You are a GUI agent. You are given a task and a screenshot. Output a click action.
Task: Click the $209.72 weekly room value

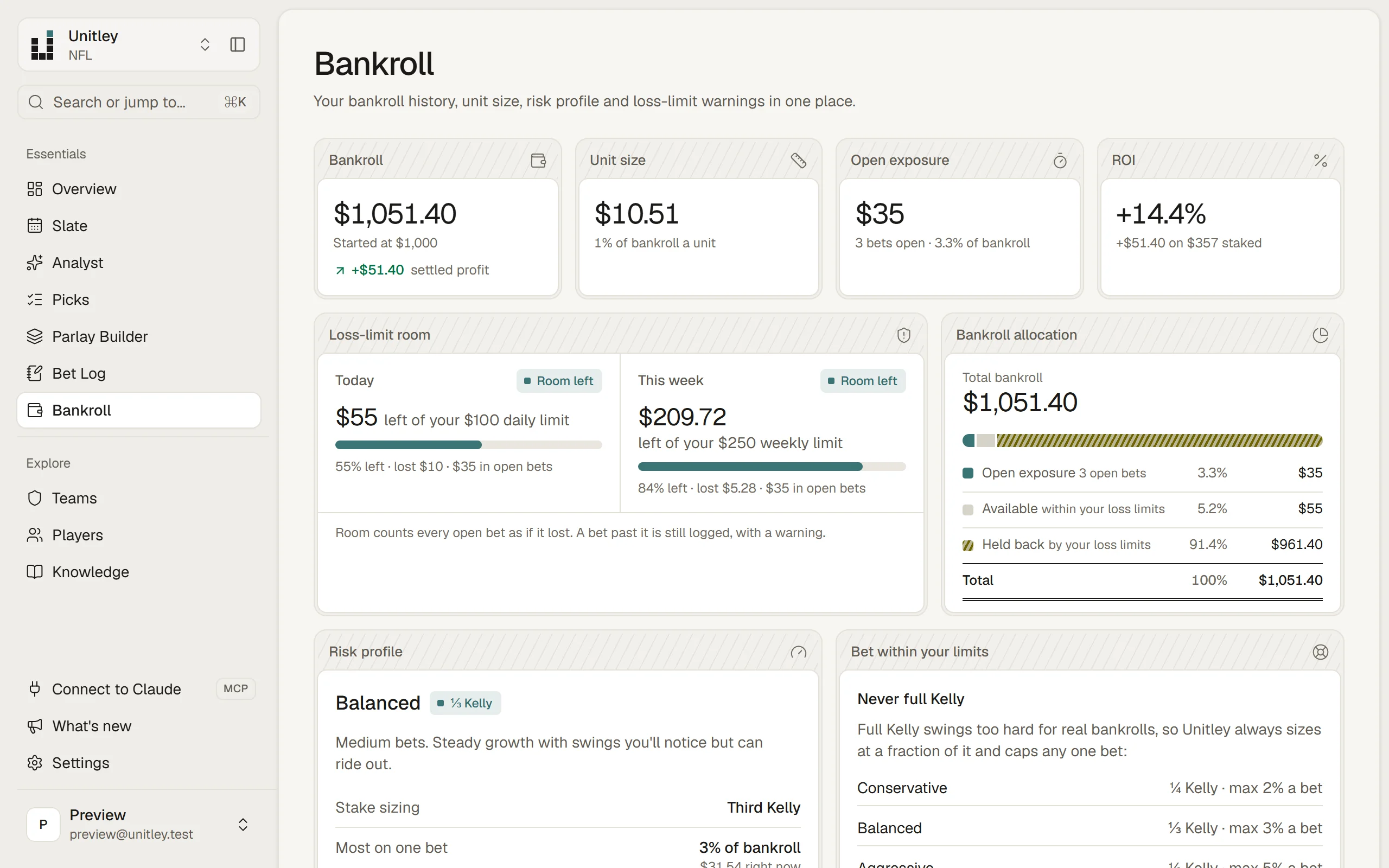tap(682, 417)
